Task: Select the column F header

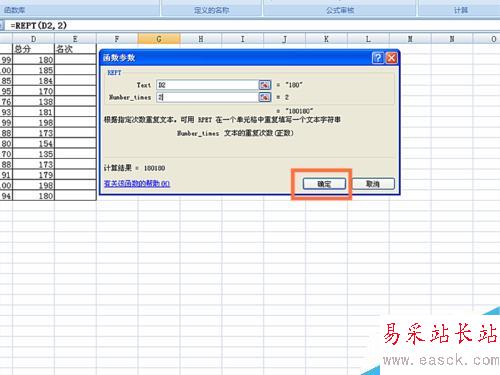Action: tap(117, 39)
